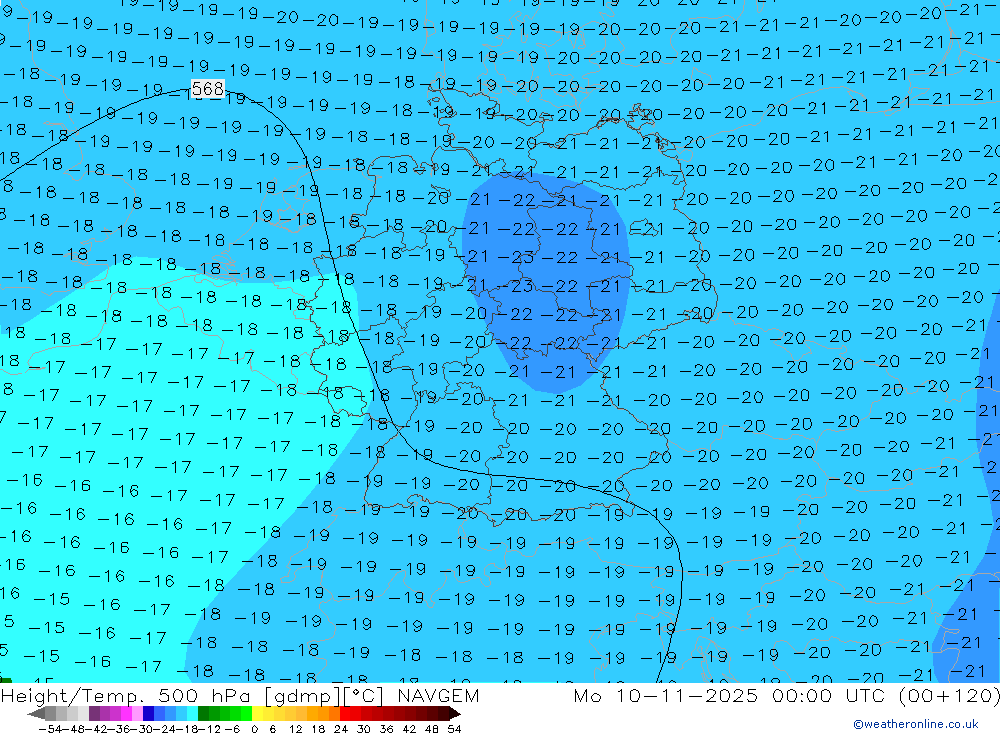The height and width of the screenshot is (733, 1000).
Task: Pick the gray arrow end of the color scale
Action: [x=36, y=714]
